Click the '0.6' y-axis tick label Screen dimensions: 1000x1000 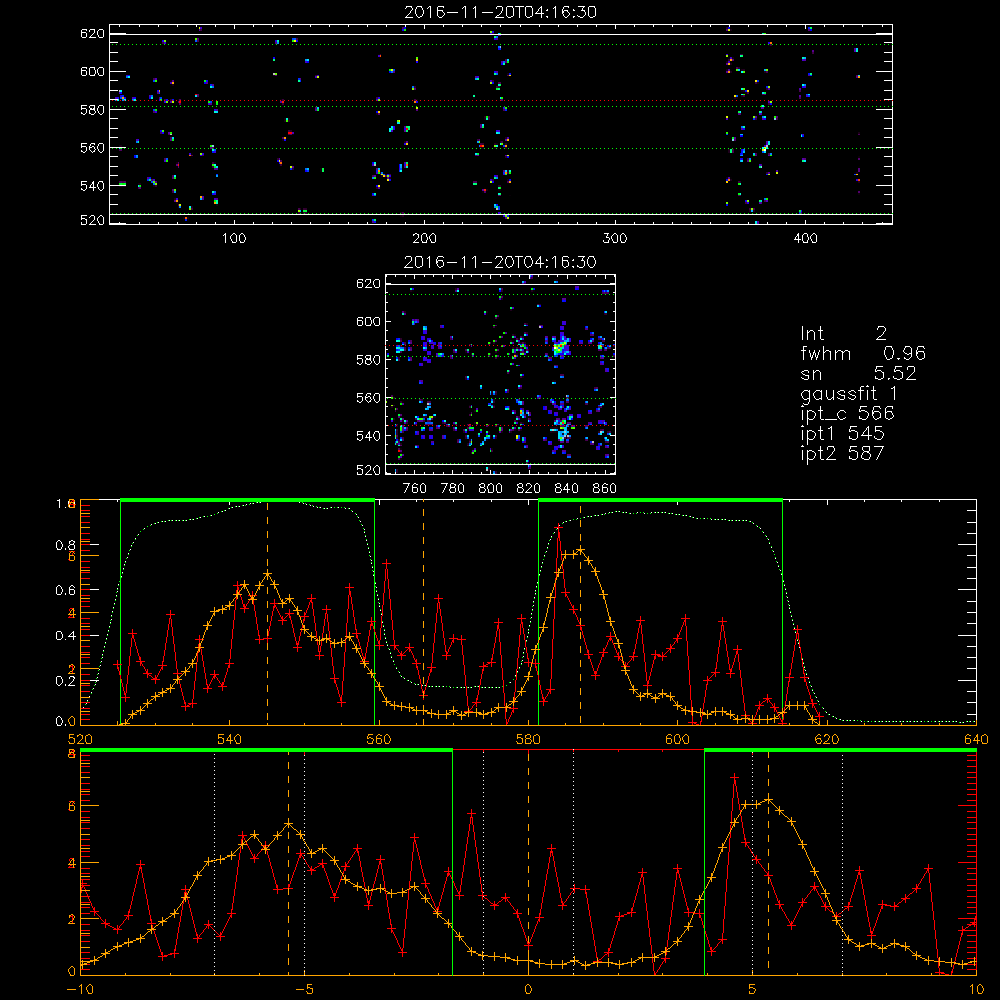[66, 591]
